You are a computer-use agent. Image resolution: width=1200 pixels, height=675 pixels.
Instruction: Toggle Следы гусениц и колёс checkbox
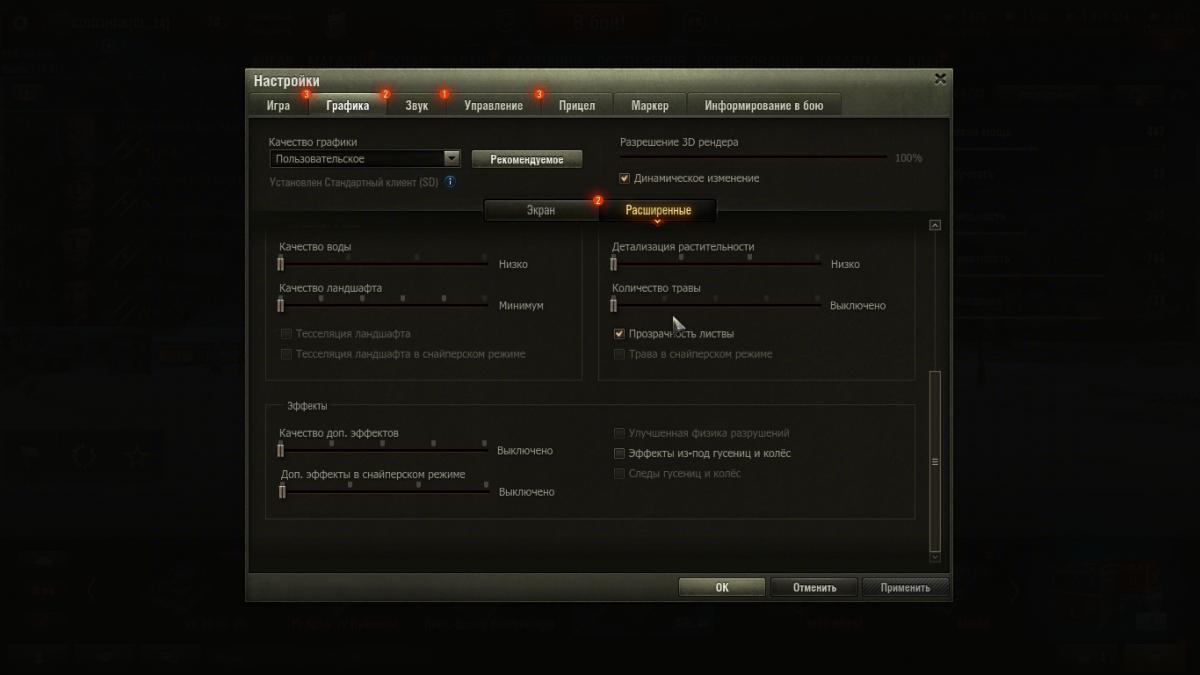pyautogui.click(x=620, y=474)
